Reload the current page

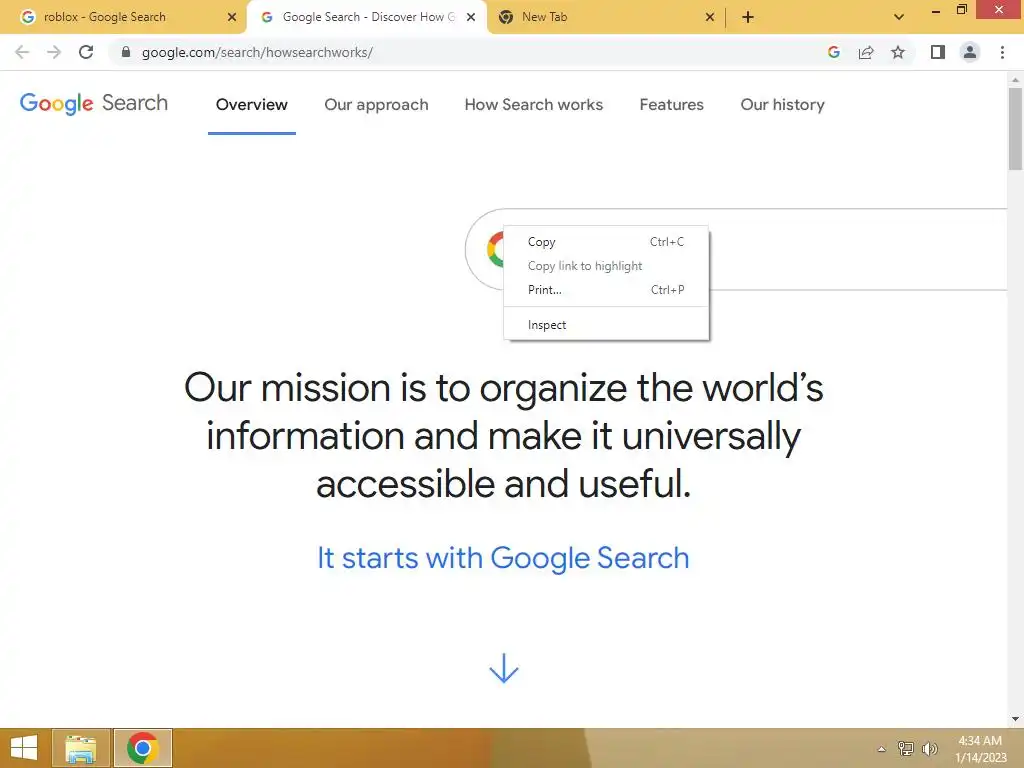86,52
